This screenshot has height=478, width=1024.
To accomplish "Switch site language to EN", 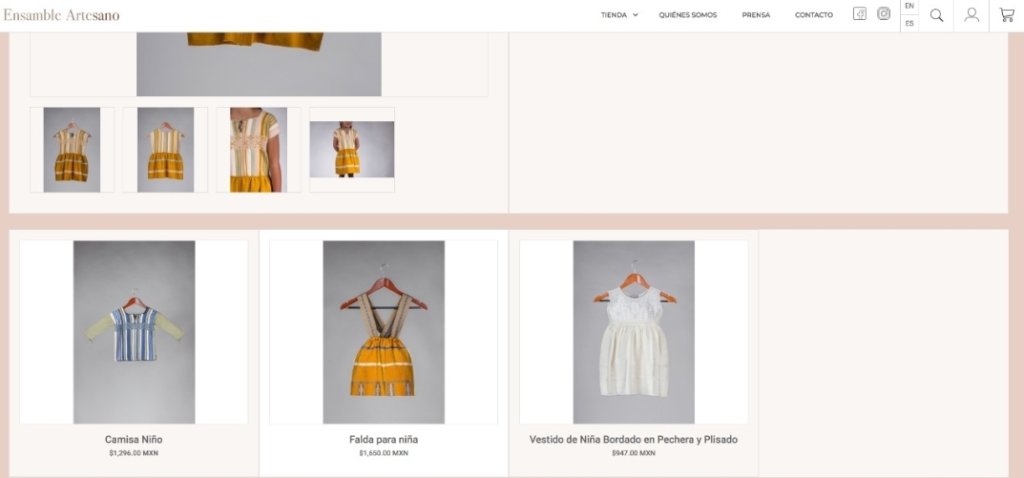I will click(909, 6).
